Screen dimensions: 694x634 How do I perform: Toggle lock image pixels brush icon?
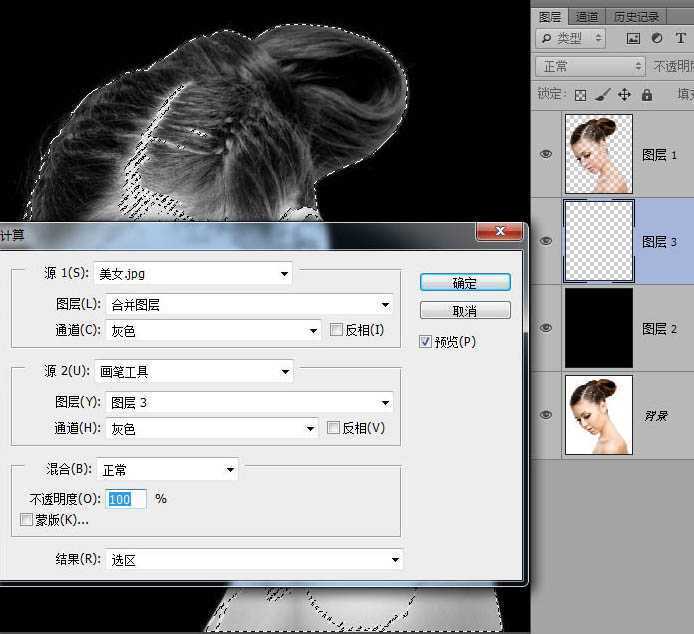(x=602, y=95)
